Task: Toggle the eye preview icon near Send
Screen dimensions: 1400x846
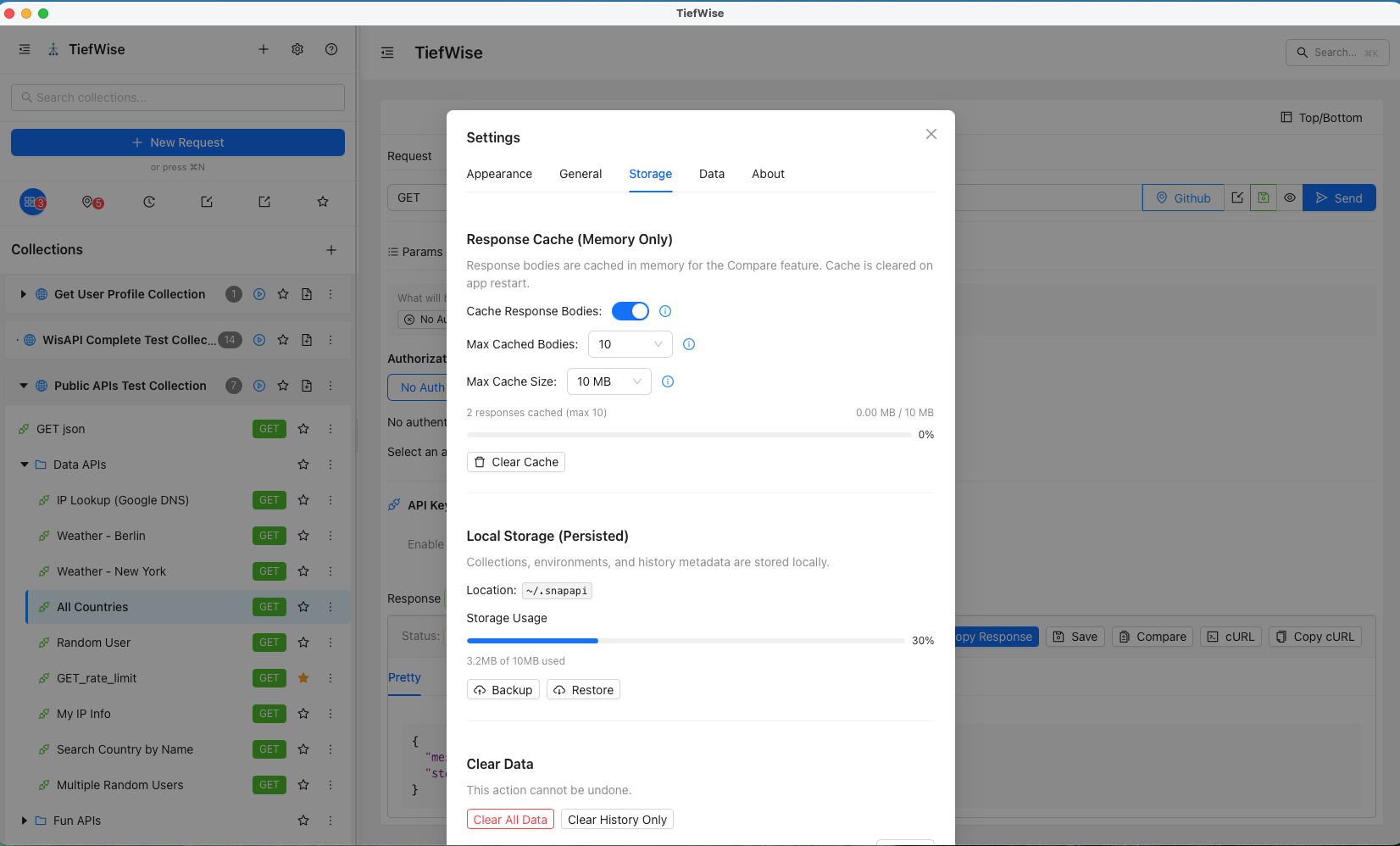Action: point(1290,198)
